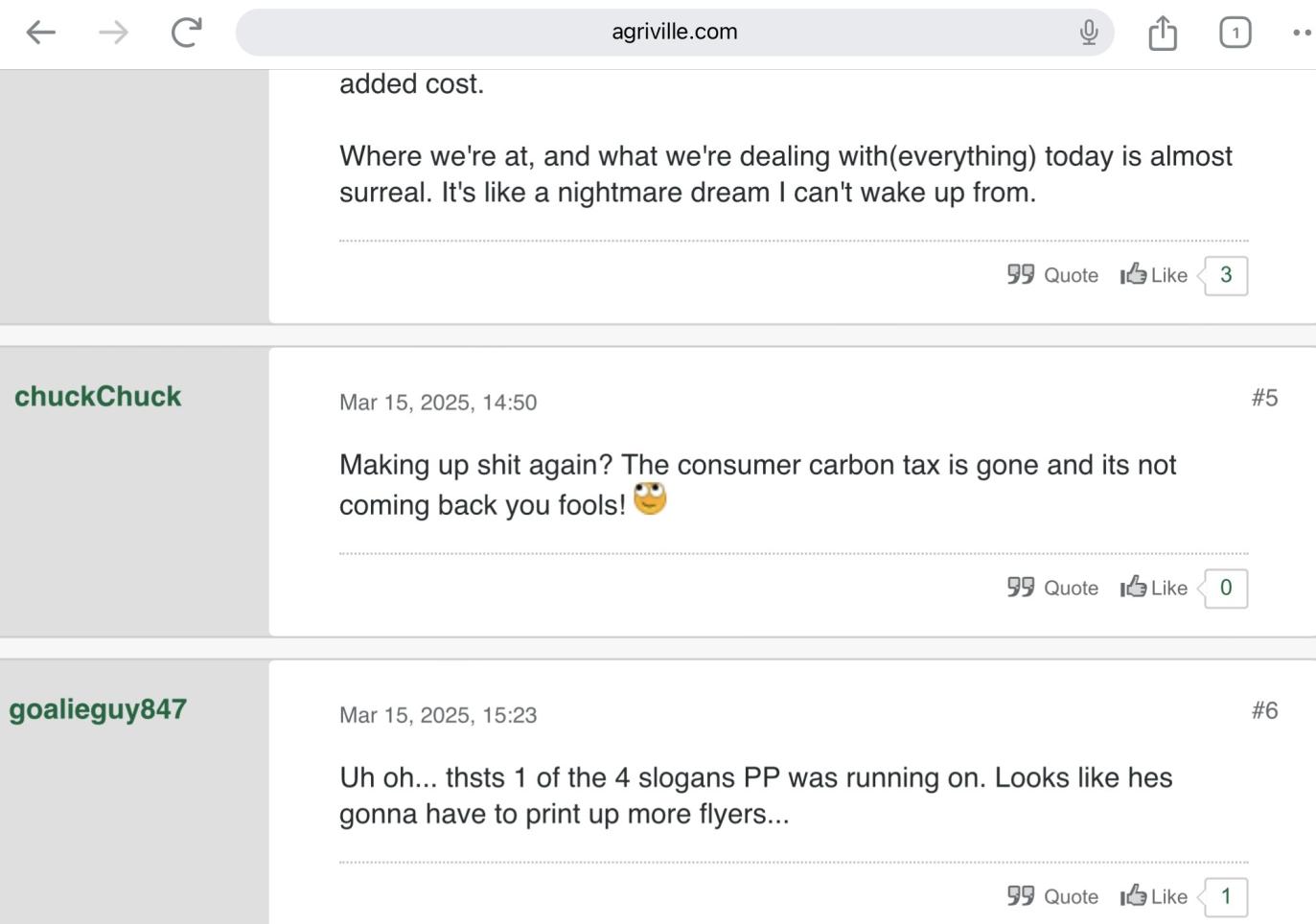This screenshot has height=924, width=1316.
Task: Open the browser share menu
Action: (x=1162, y=33)
